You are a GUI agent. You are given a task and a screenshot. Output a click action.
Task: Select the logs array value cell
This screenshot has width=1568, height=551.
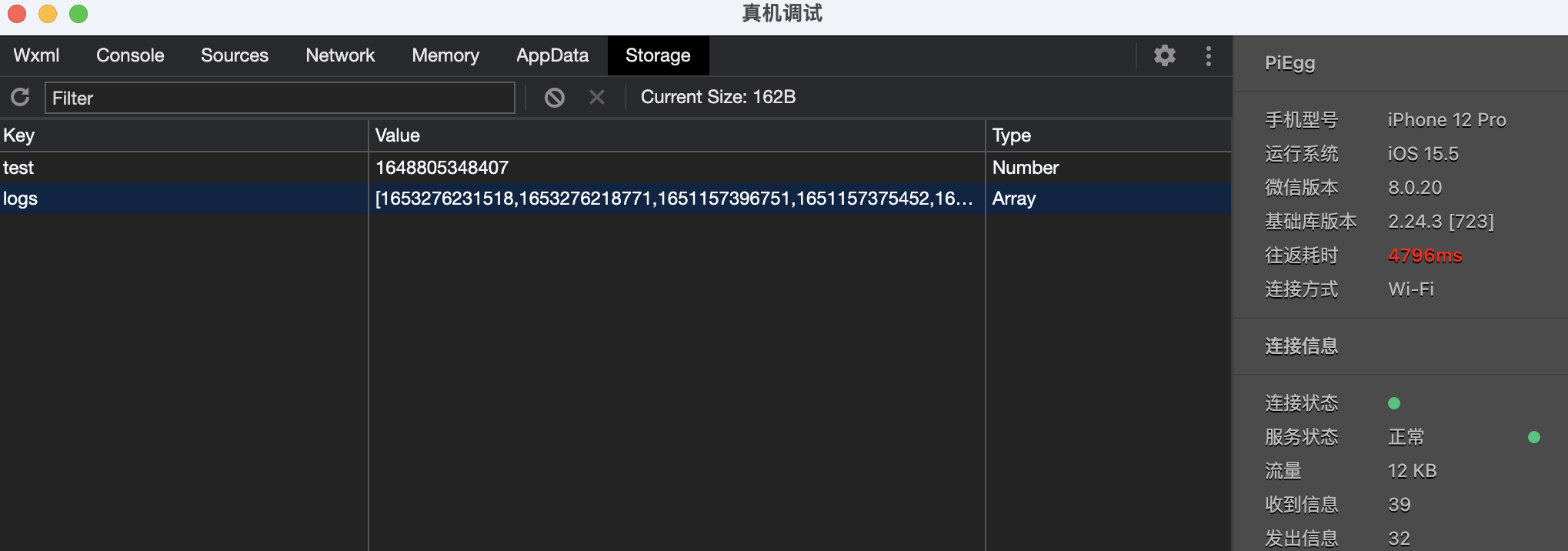coord(676,199)
